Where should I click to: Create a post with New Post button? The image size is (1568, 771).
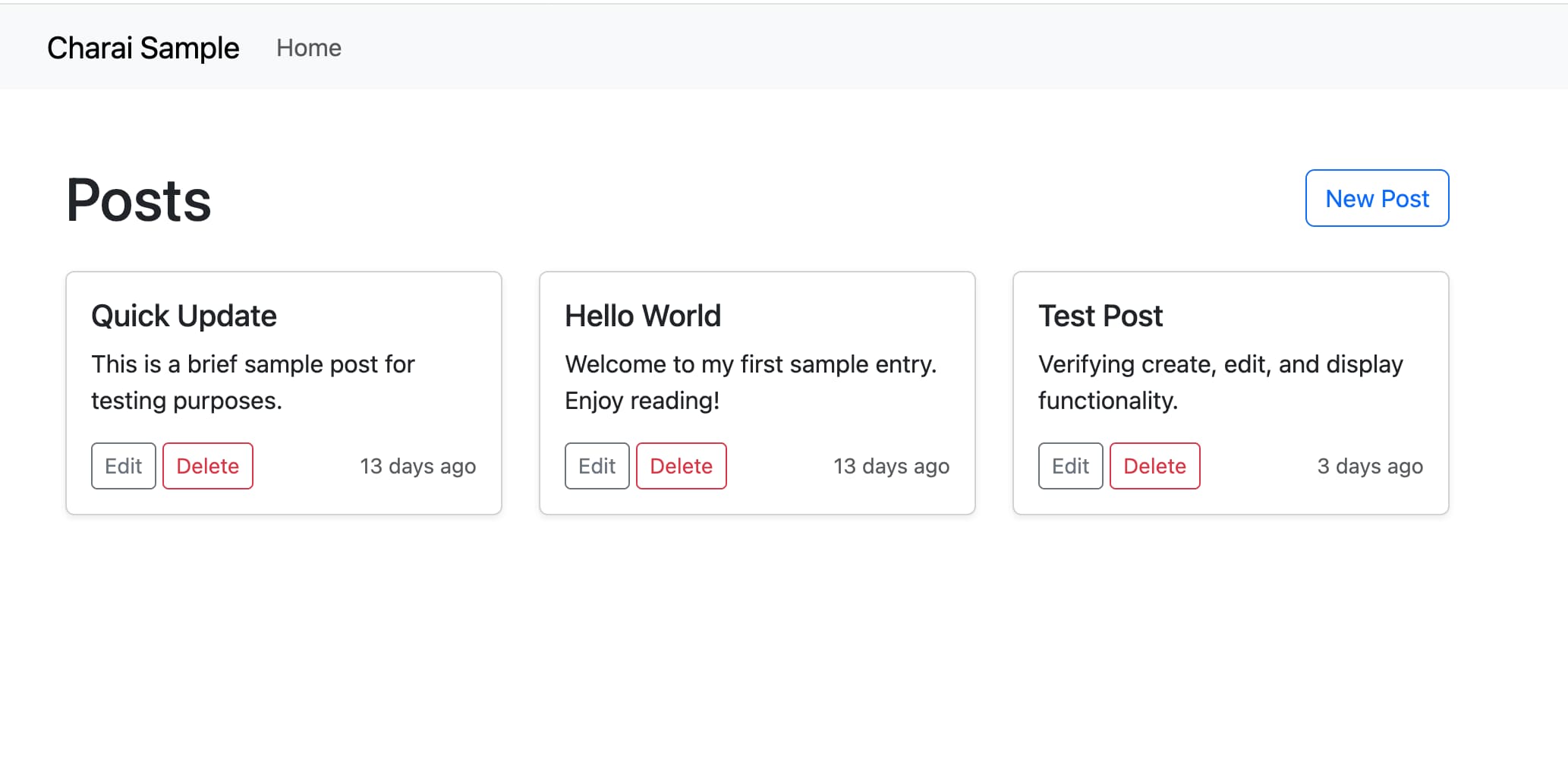pos(1377,198)
